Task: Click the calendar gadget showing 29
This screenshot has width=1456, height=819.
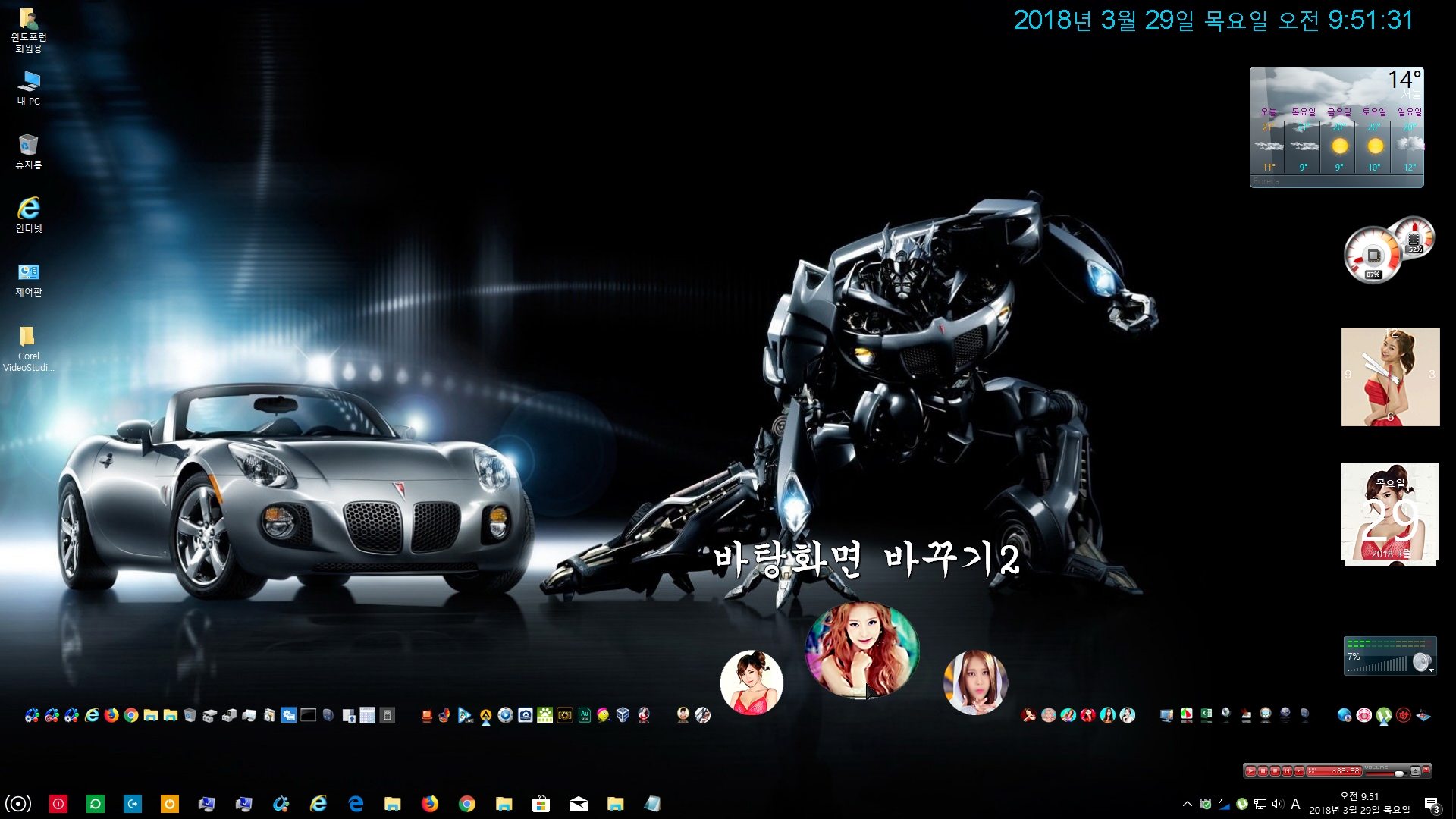Action: pos(1390,514)
